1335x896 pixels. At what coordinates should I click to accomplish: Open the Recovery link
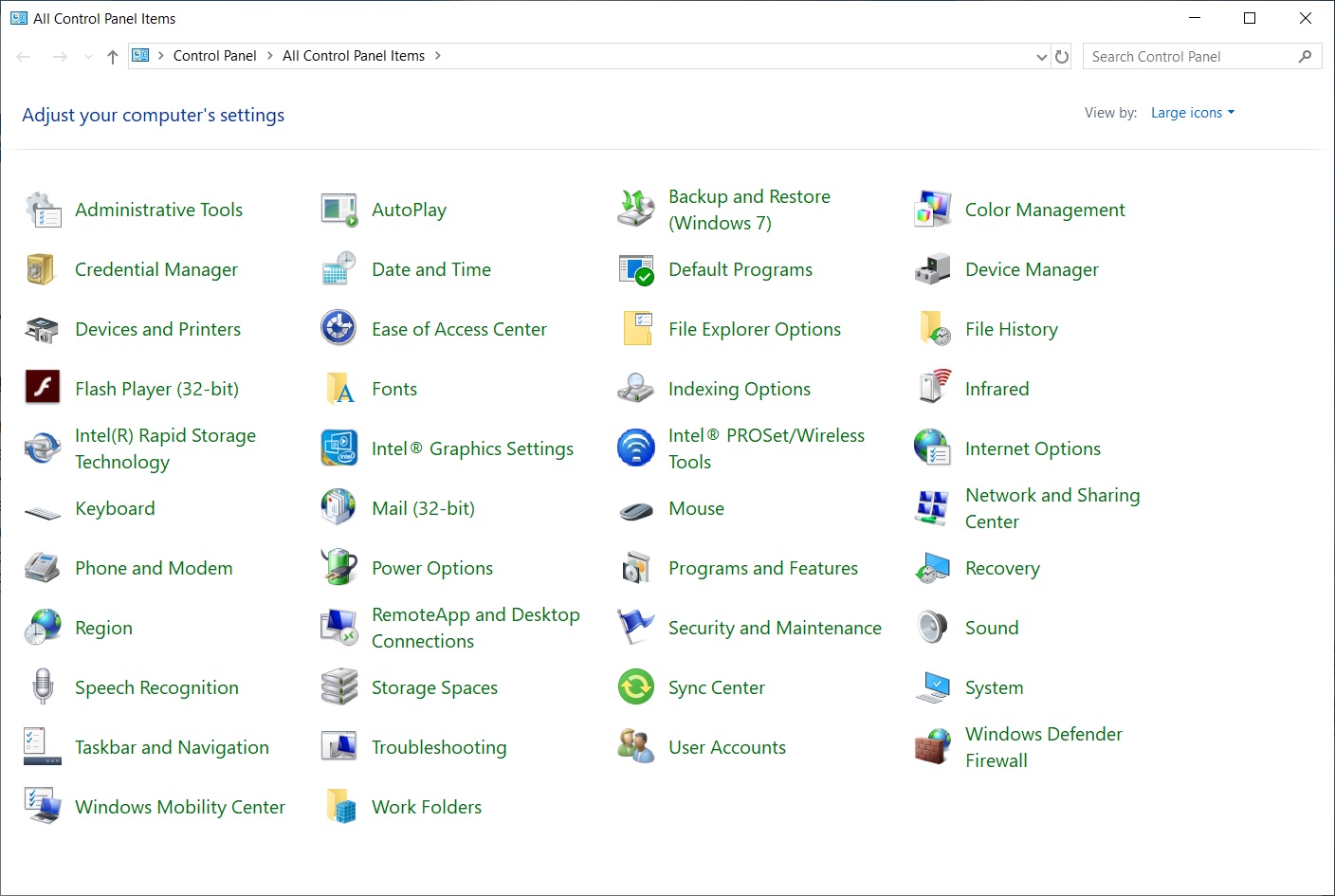[1002, 568]
